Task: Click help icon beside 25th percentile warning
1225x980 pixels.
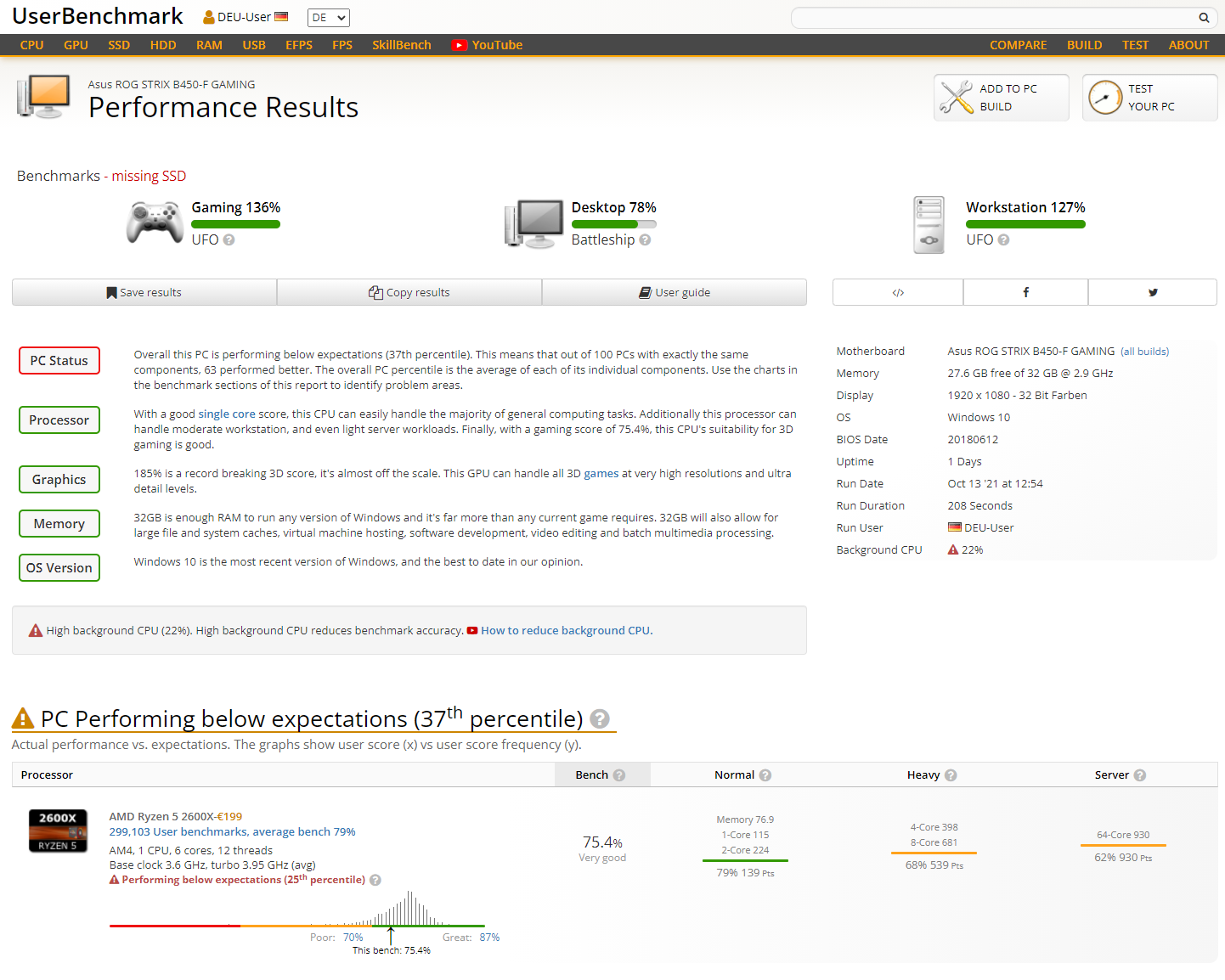Action: click(x=375, y=880)
